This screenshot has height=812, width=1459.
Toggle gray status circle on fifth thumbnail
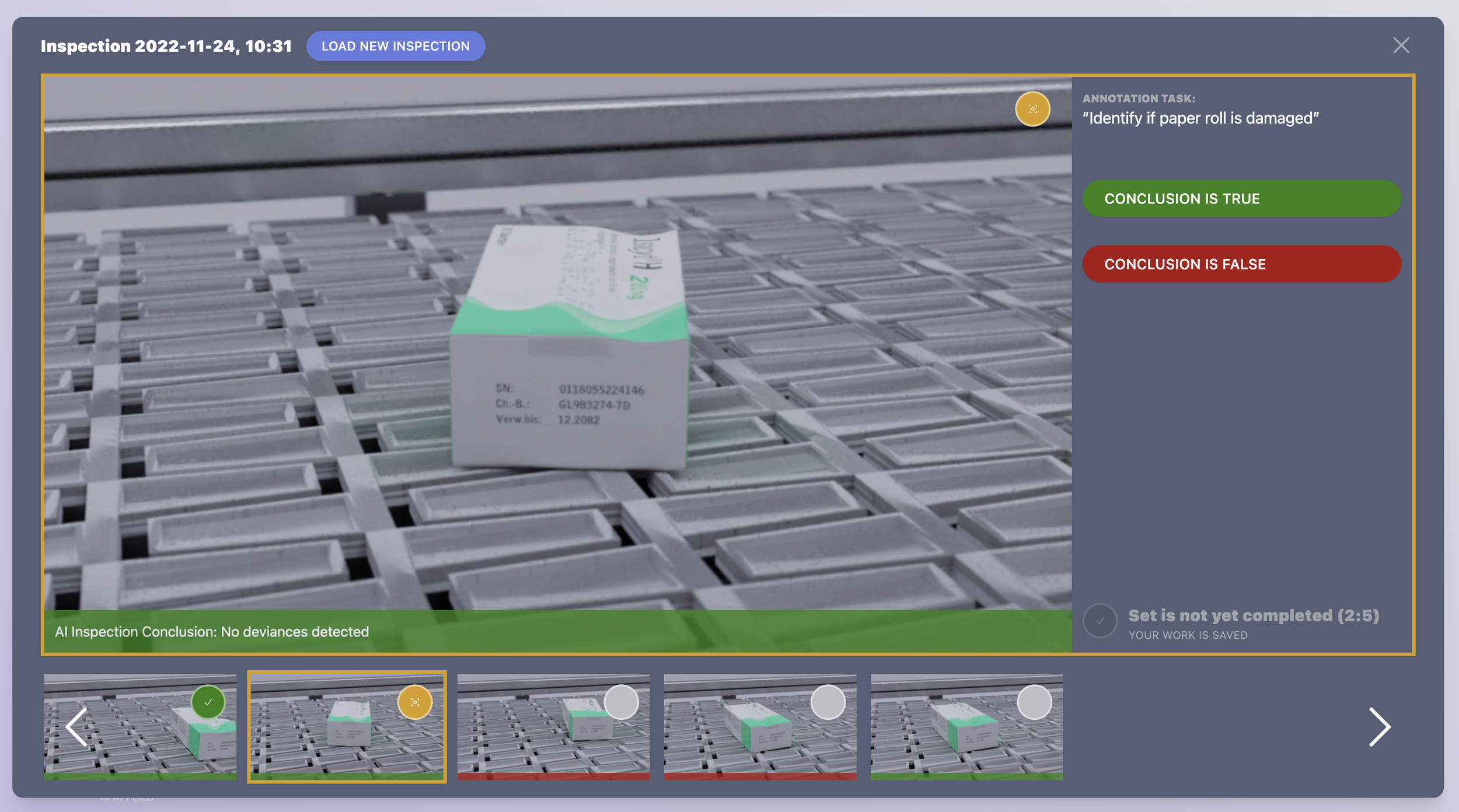pyautogui.click(x=1035, y=702)
